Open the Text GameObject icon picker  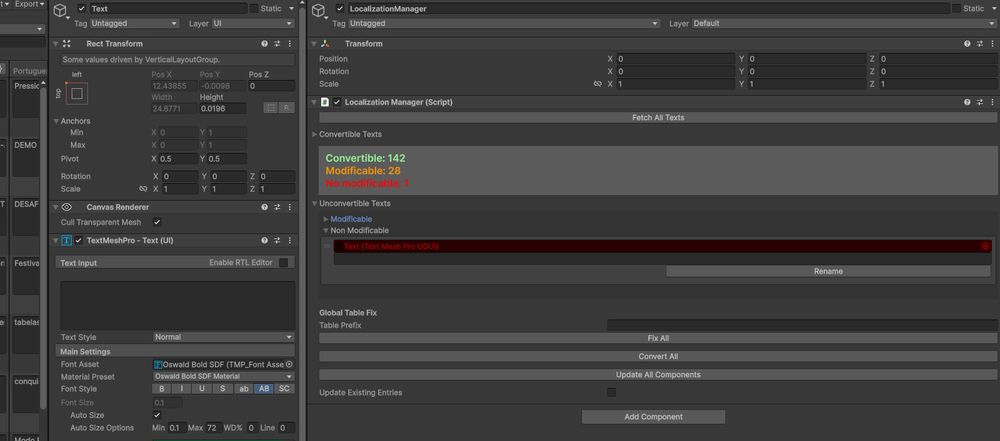click(x=61, y=11)
